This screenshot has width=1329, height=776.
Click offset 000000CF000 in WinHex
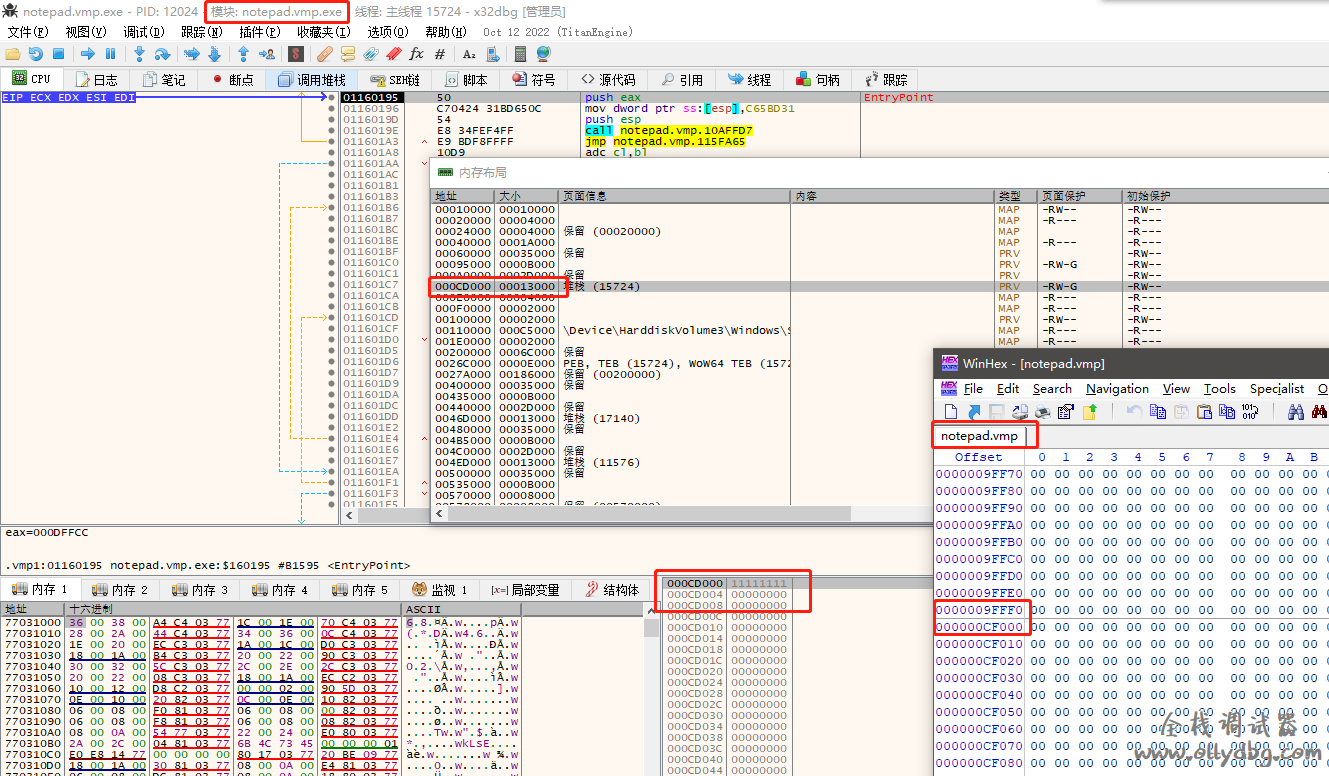pos(980,627)
